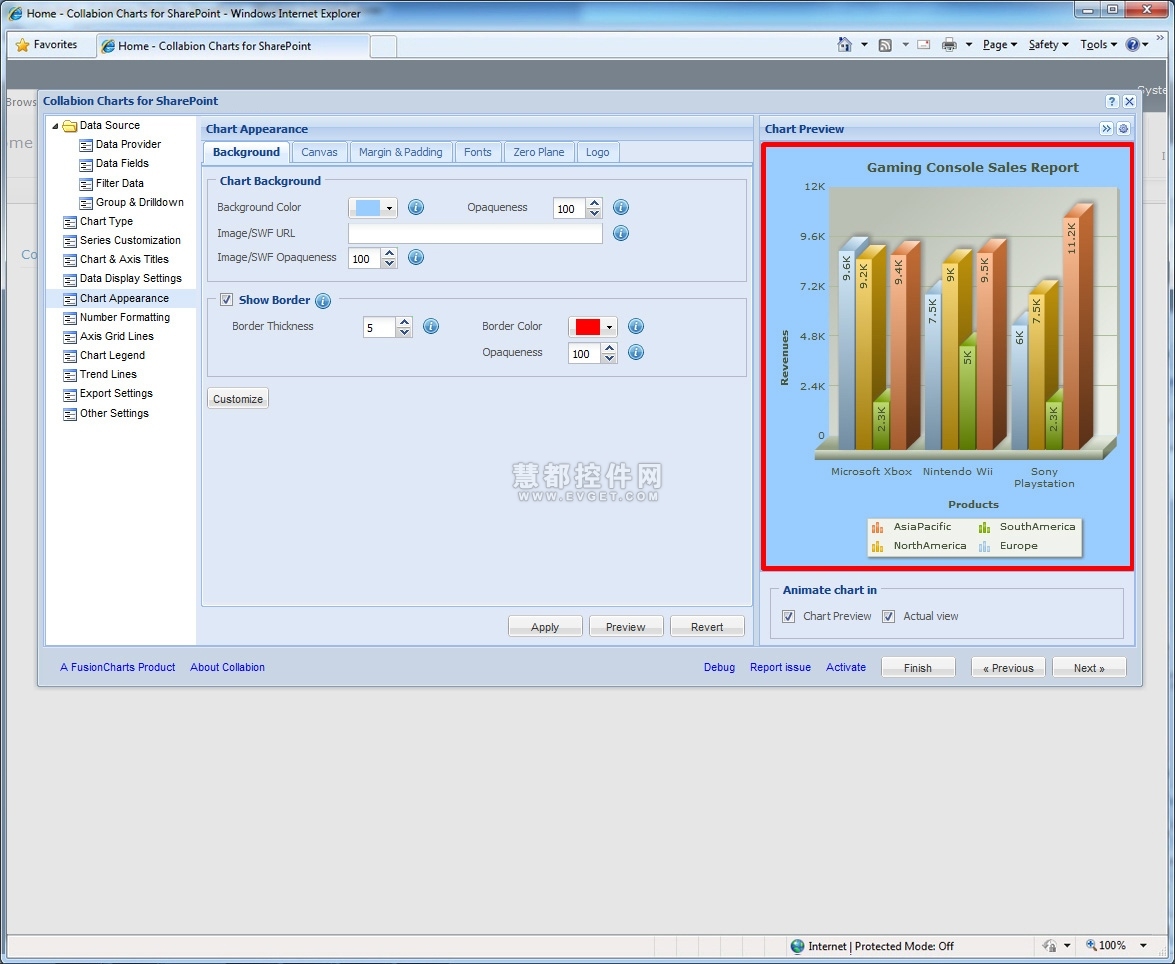Switch to the Zero Plane tab
Viewport: 1175px width, 964px height.
coord(539,152)
